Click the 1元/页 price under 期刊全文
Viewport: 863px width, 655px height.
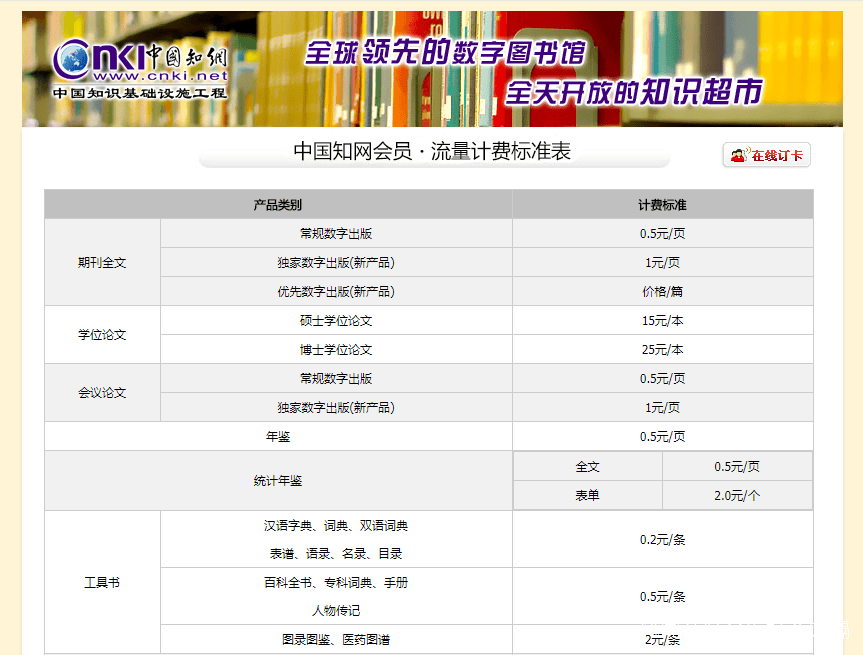[x=663, y=263]
